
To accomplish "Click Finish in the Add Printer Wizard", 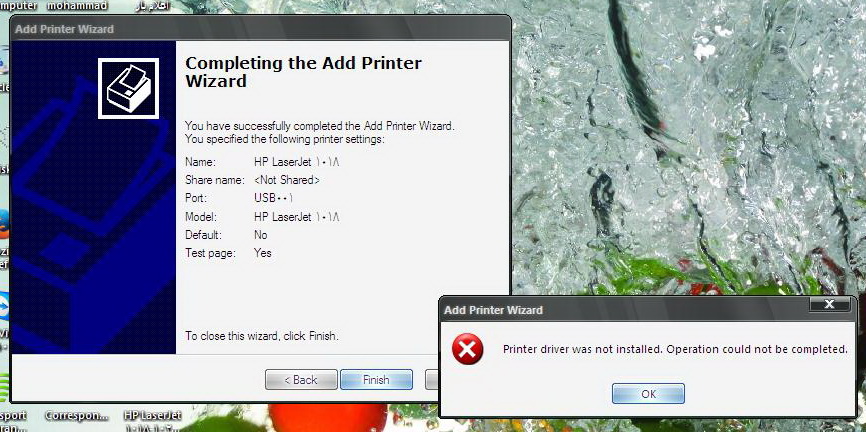I will pyautogui.click(x=376, y=380).
